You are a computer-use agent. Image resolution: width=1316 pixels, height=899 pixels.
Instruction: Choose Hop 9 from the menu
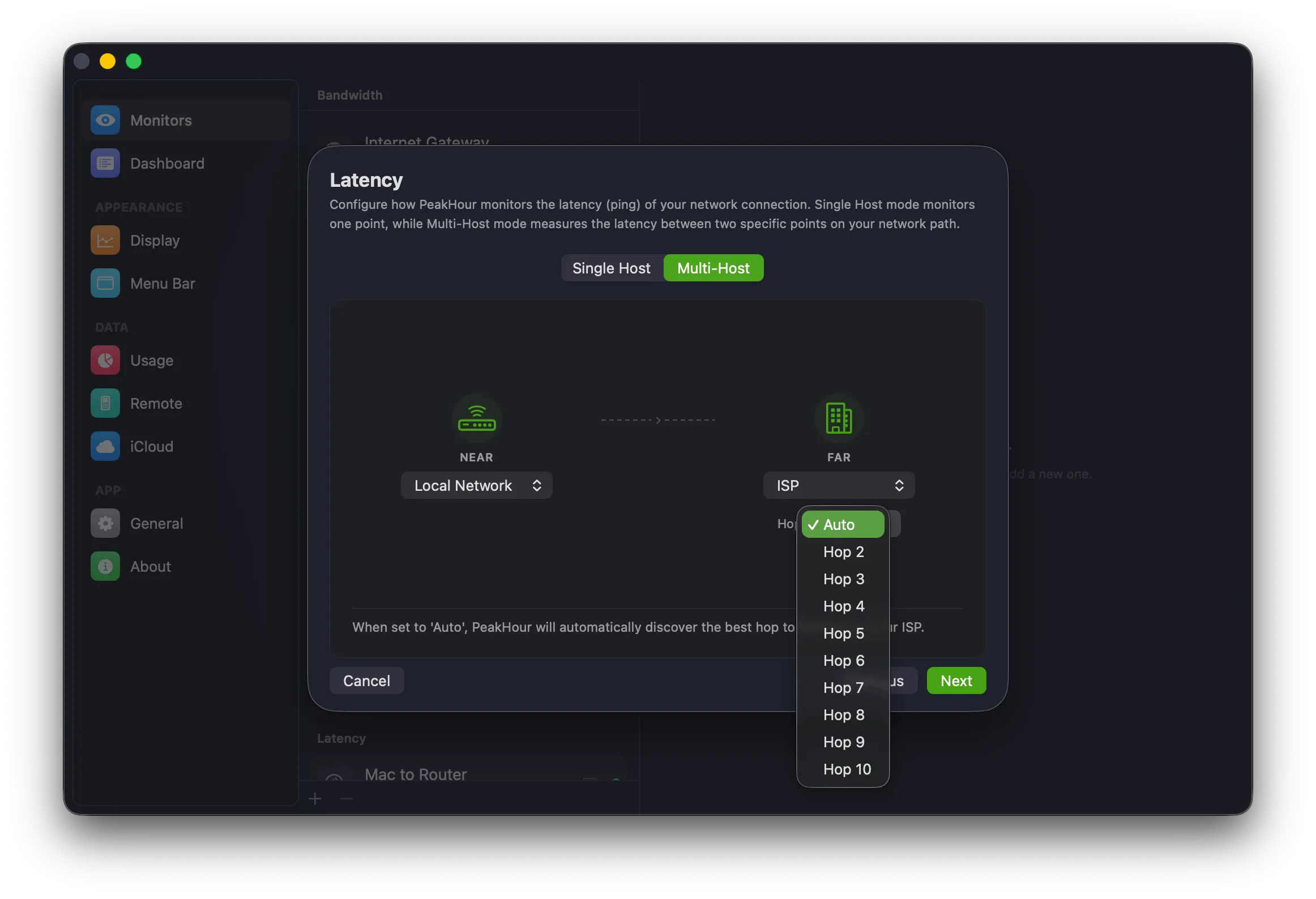coord(843,742)
